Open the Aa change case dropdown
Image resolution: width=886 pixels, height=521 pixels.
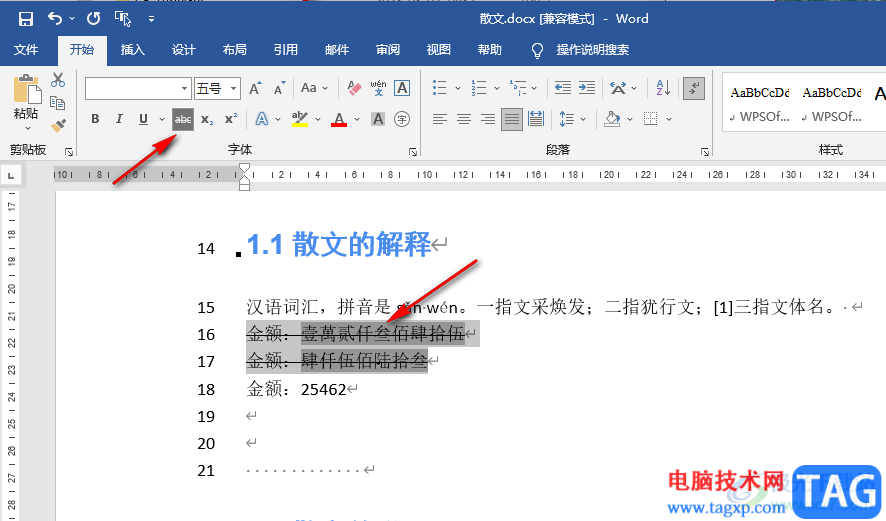pyautogui.click(x=314, y=88)
